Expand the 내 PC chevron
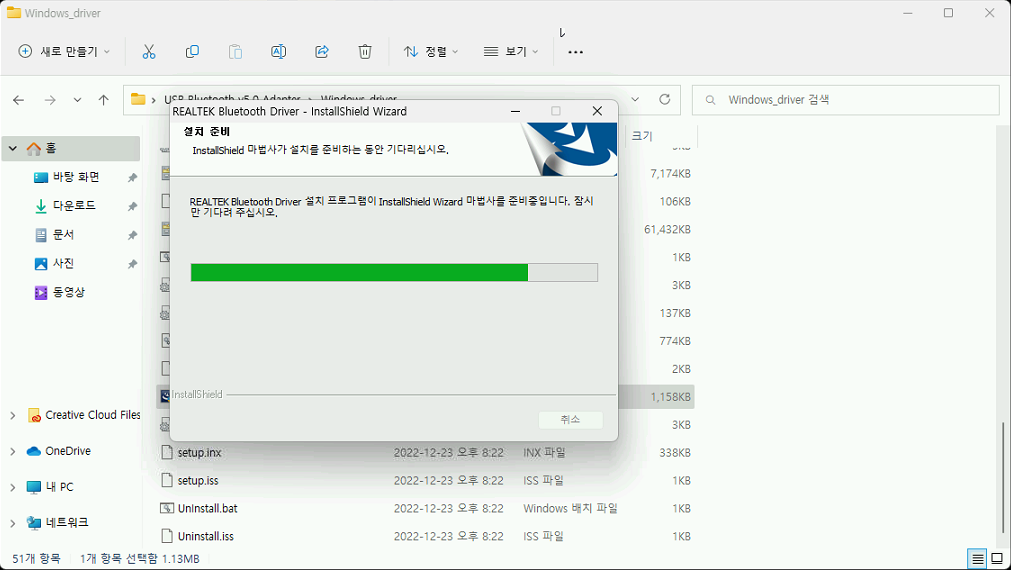Viewport: 1011px width, 570px height. tap(13, 487)
